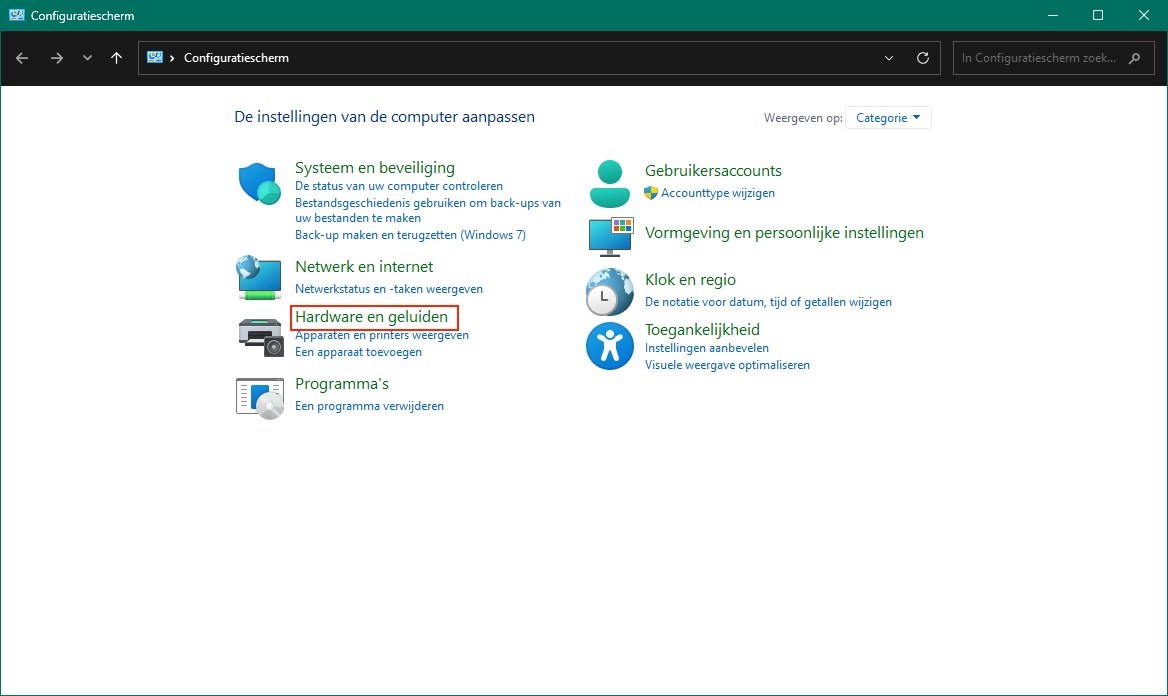The height and width of the screenshot is (696, 1168).
Task: Click Configuratiescherm breadcrumb in address bar
Action: point(236,58)
